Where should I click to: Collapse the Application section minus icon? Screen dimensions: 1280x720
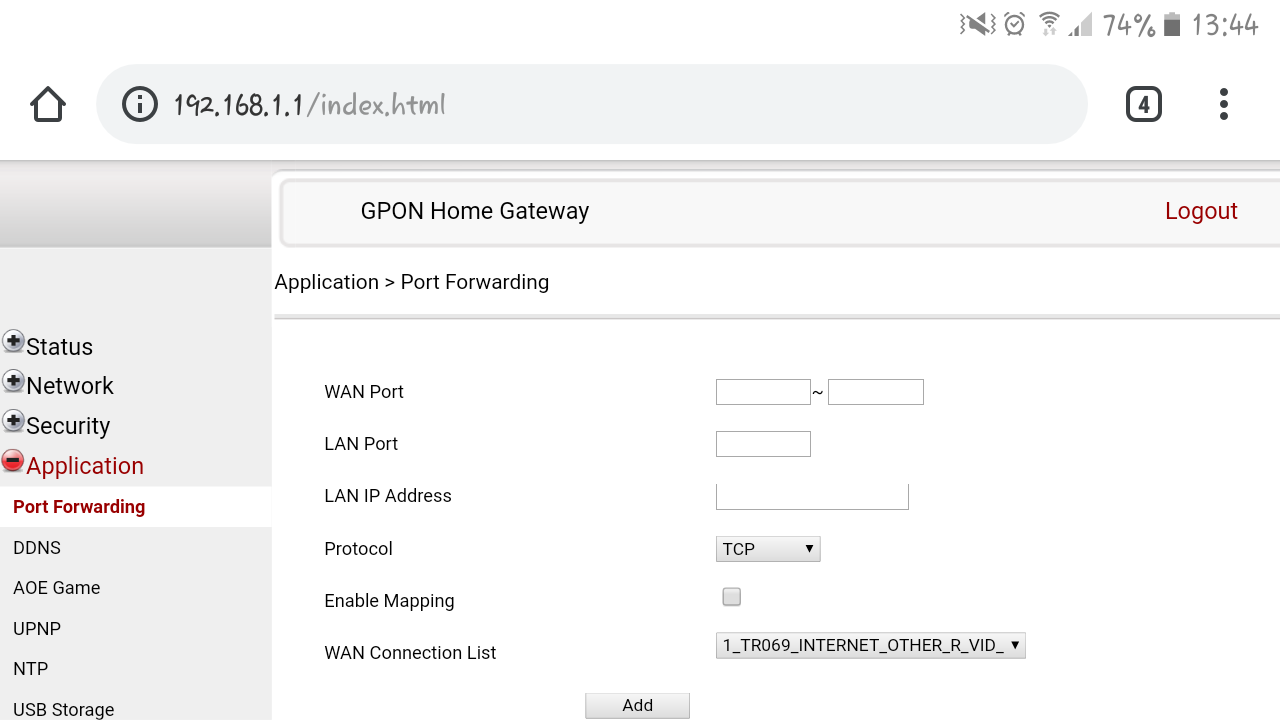click(x=14, y=461)
